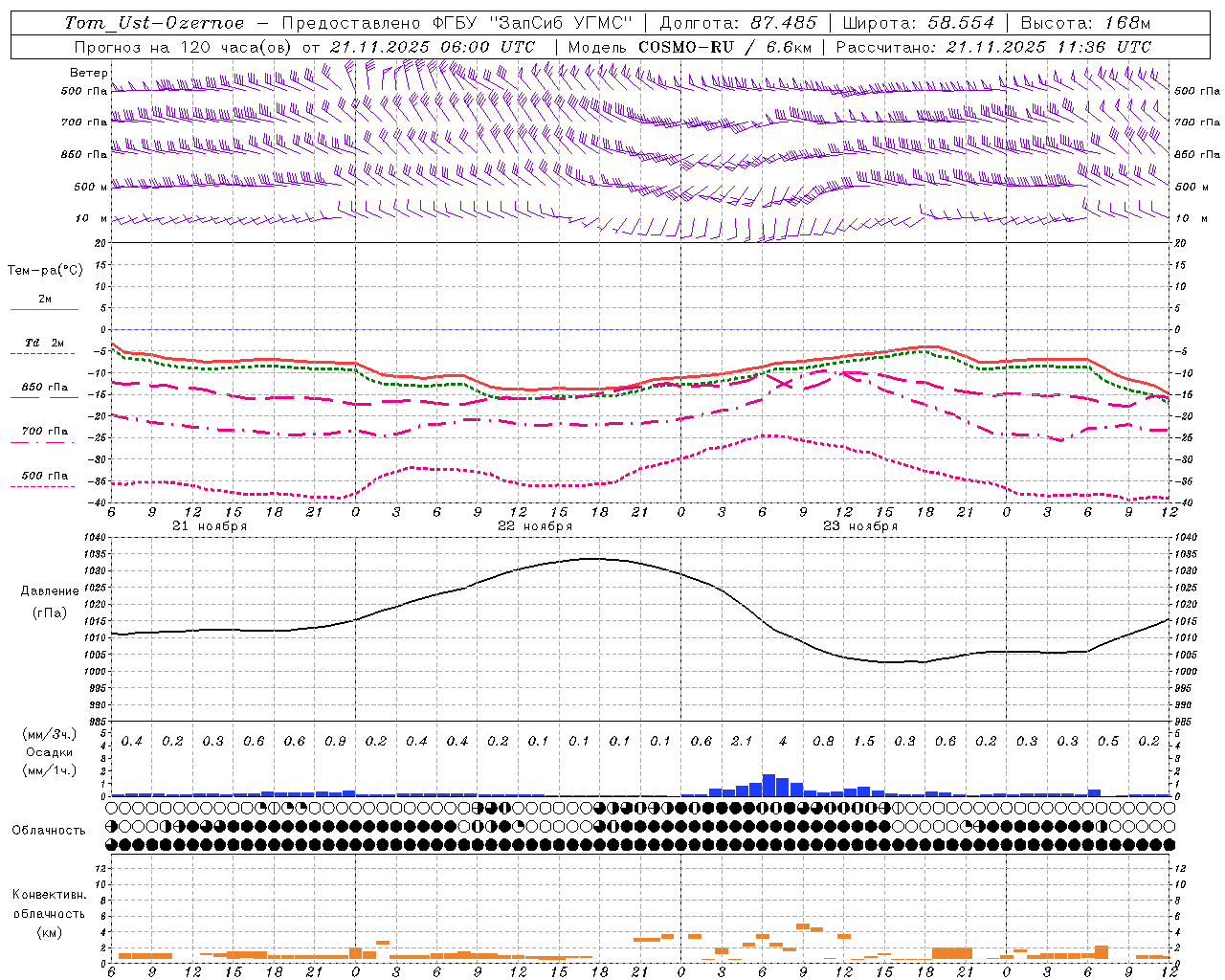The height and width of the screenshot is (980, 1225).
Task: Click the computed time Рассчитано: 21.11.2025 11:36 UTC
Action: pyautogui.click(x=993, y=47)
